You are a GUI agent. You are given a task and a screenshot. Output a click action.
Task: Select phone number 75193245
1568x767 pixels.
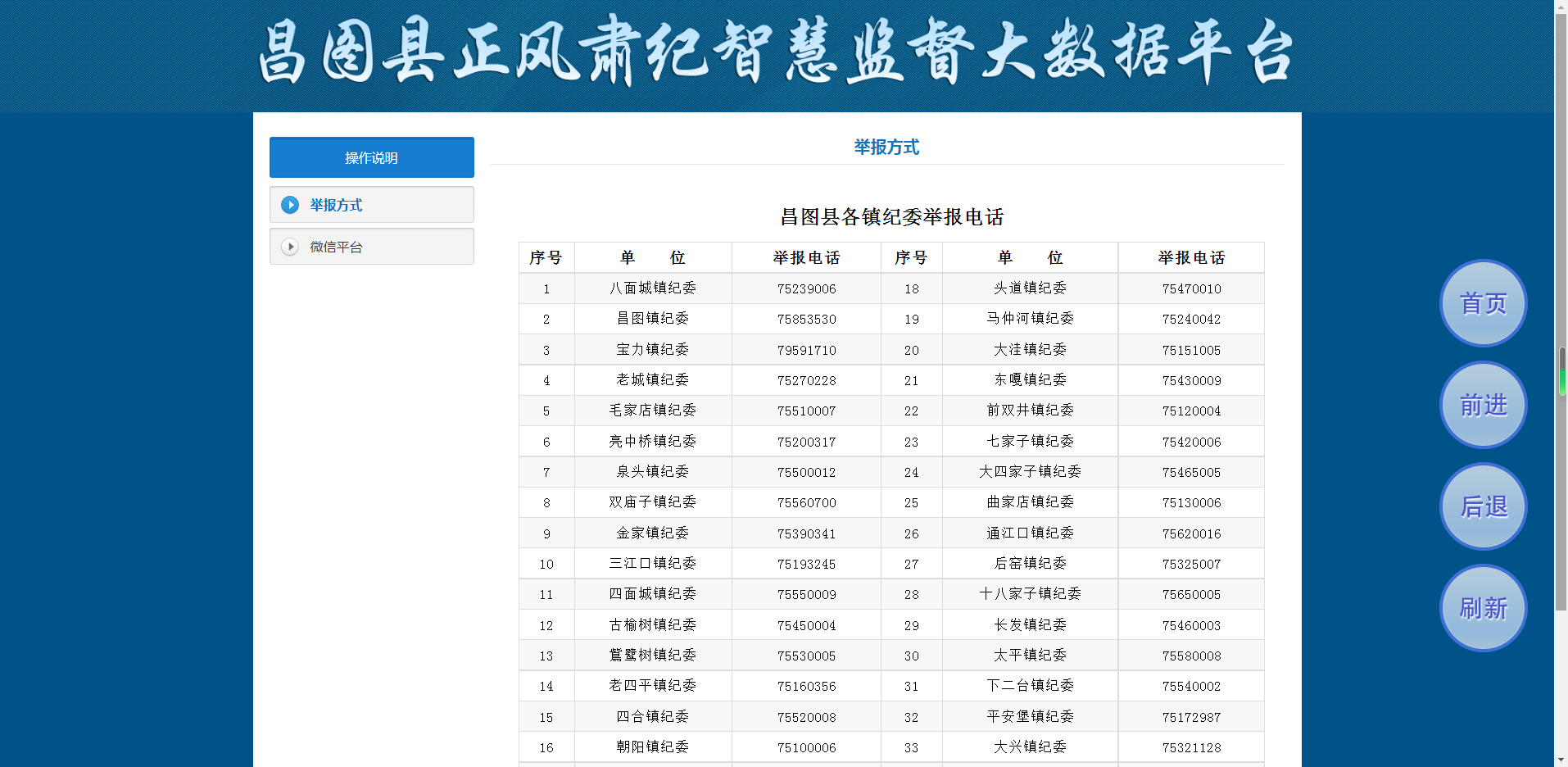tap(807, 565)
